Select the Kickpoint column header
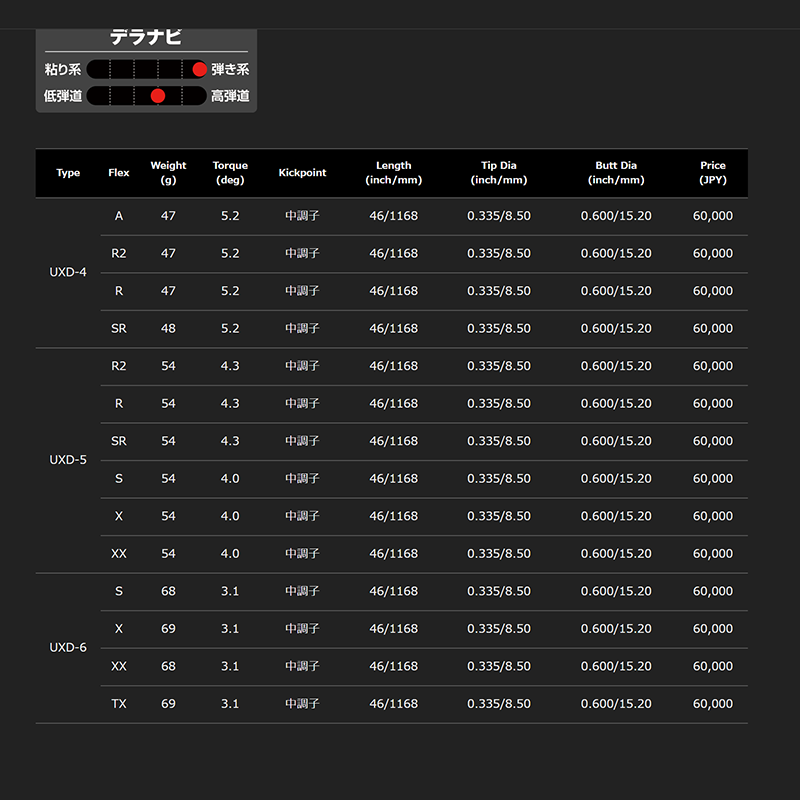Viewport: 800px width, 800px height. coord(302,173)
